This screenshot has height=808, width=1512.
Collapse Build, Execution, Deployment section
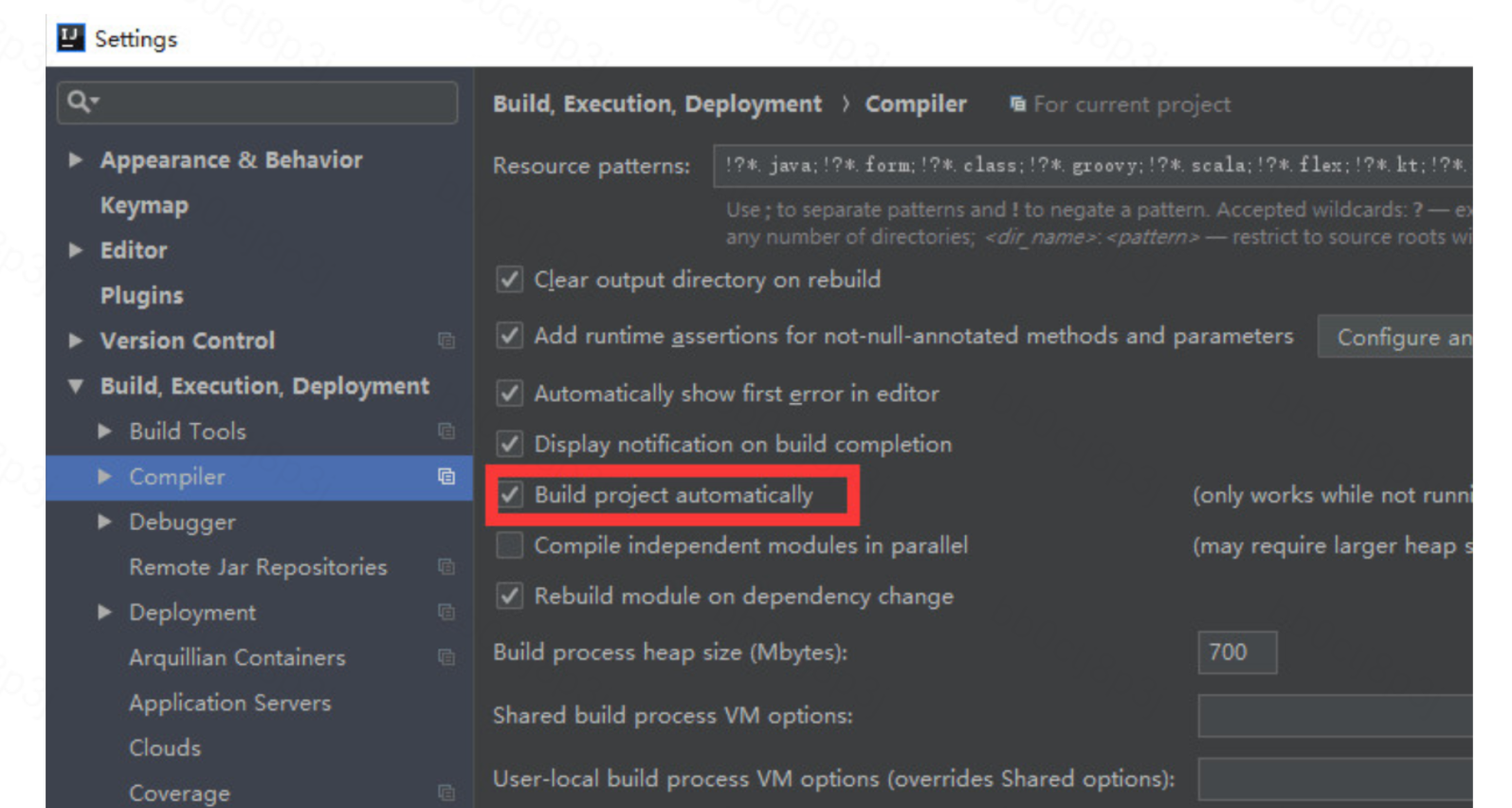point(76,386)
